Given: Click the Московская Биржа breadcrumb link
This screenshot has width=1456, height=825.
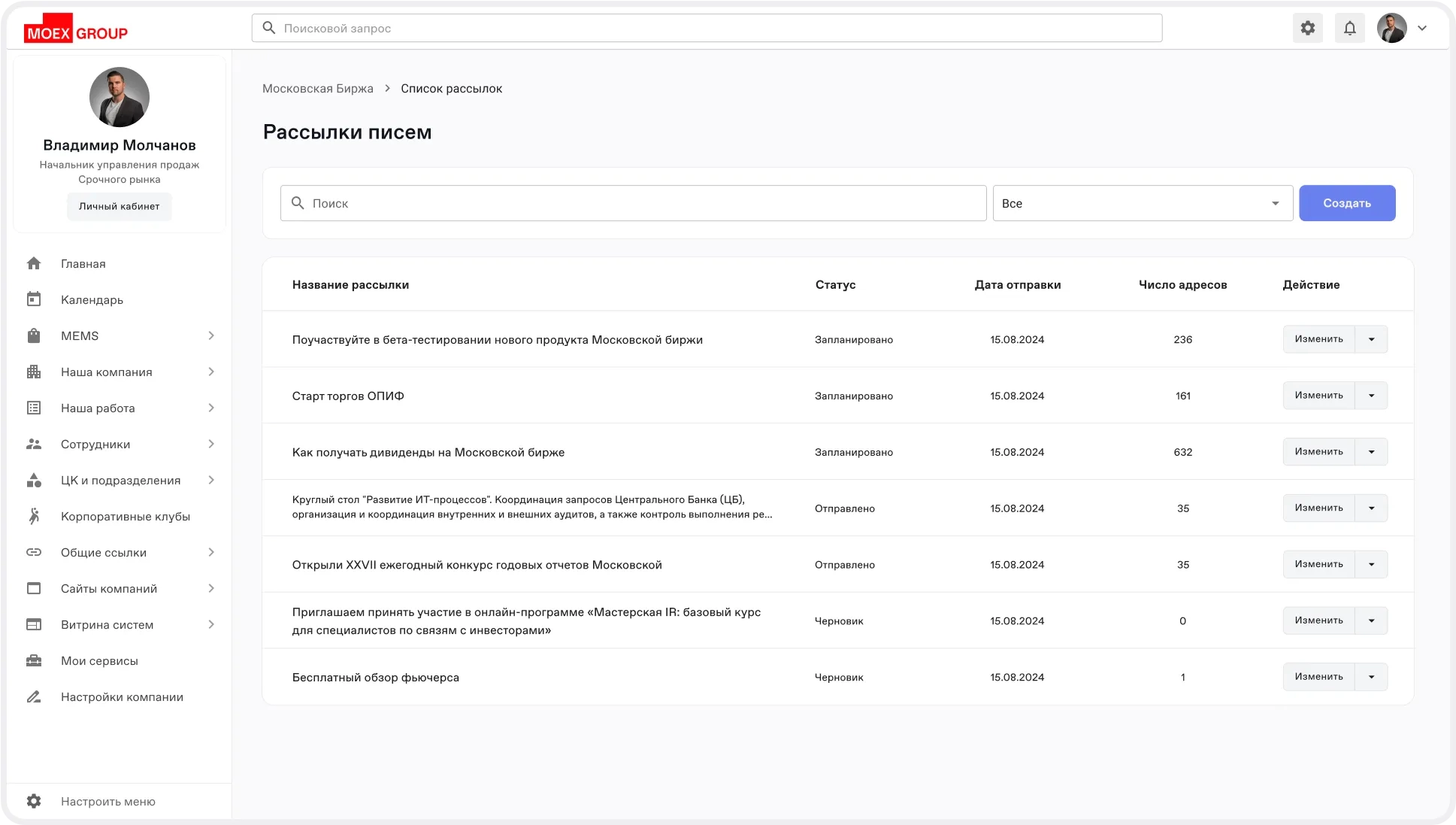Looking at the screenshot, I should [317, 88].
